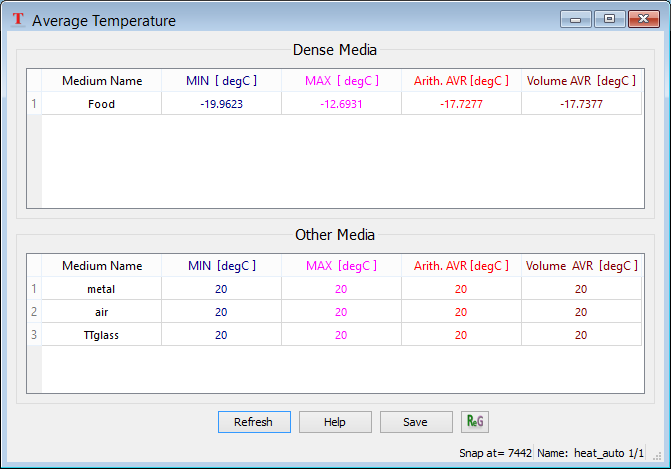Viewport: 671px width, 469px height.
Task: Click MAX column header in Dense Media table
Action: [341, 81]
